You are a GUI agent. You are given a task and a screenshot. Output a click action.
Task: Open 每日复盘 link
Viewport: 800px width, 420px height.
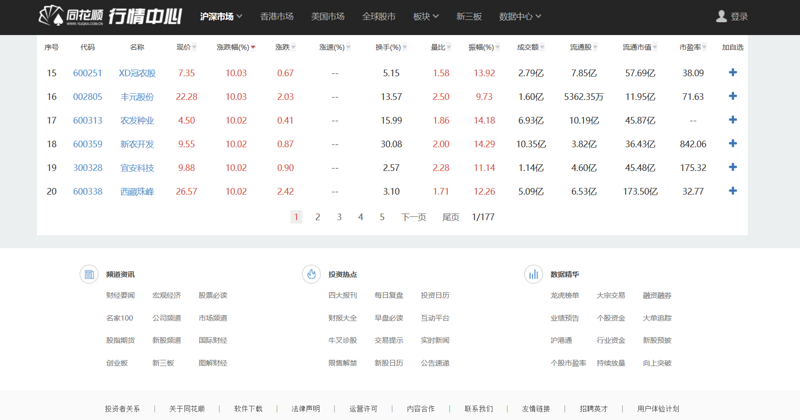pyautogui.click(x=389, y=295)
